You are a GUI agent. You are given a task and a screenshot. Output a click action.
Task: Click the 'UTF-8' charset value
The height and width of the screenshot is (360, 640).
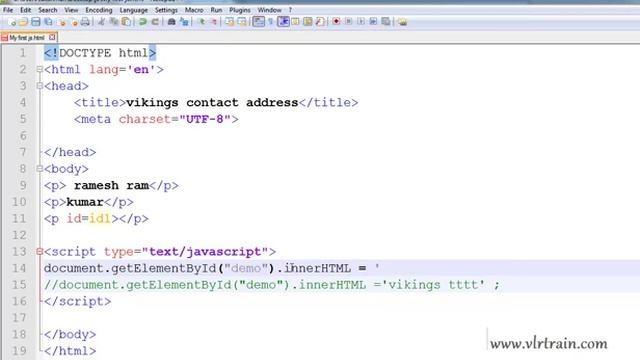coord(205,119)
